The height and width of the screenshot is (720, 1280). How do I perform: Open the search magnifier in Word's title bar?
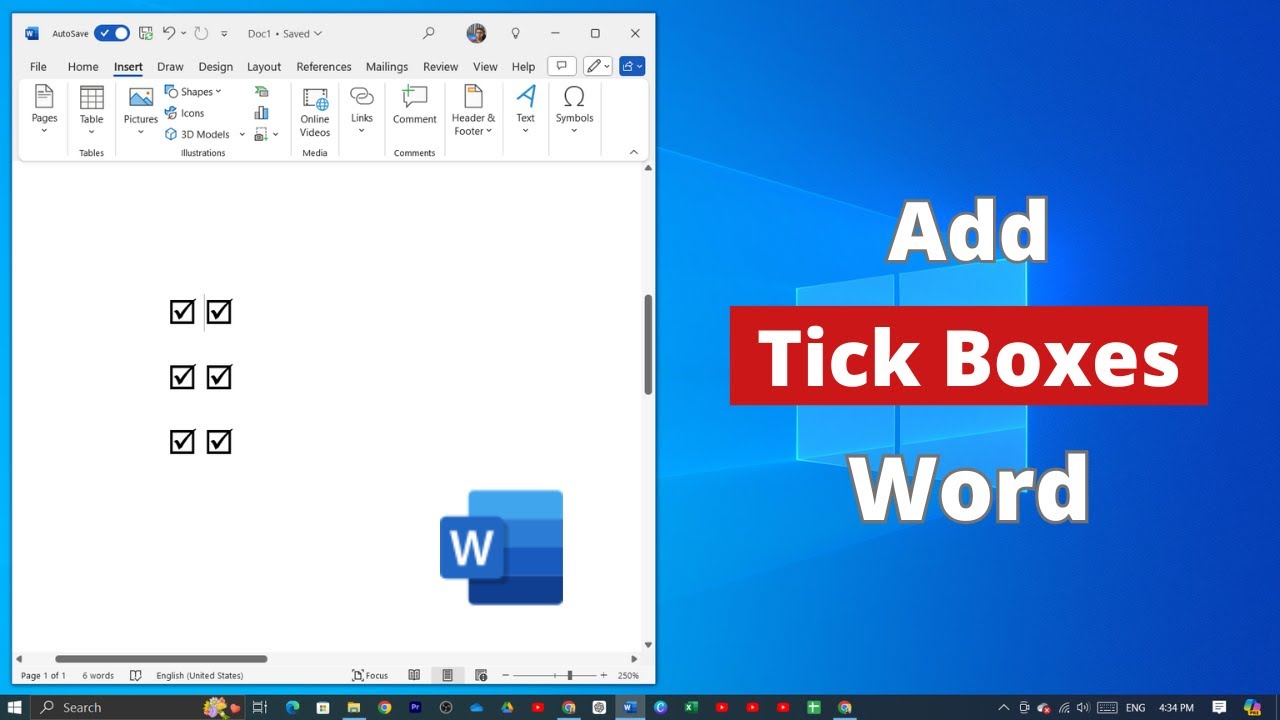(429, 33)
